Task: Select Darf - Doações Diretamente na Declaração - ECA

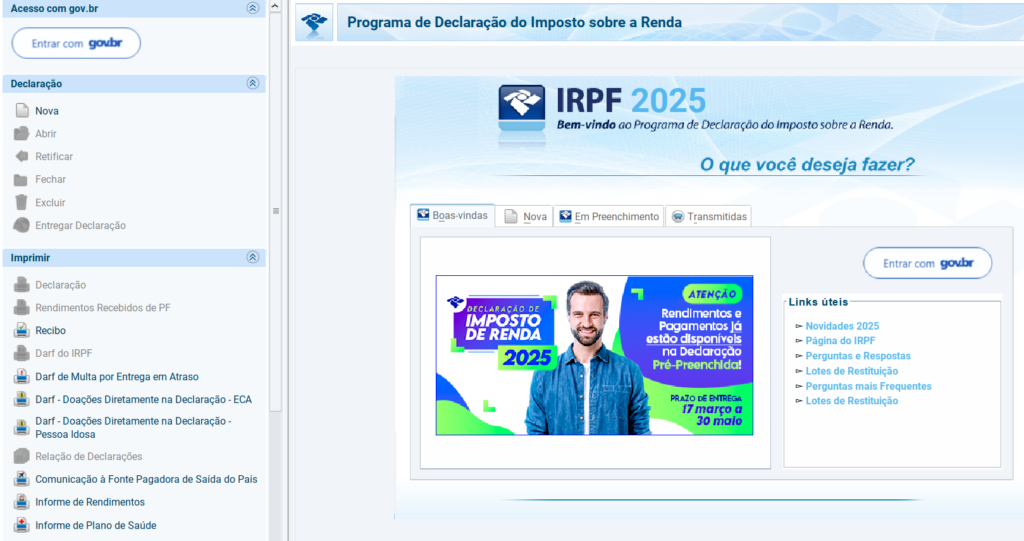Action: point(143,399)
